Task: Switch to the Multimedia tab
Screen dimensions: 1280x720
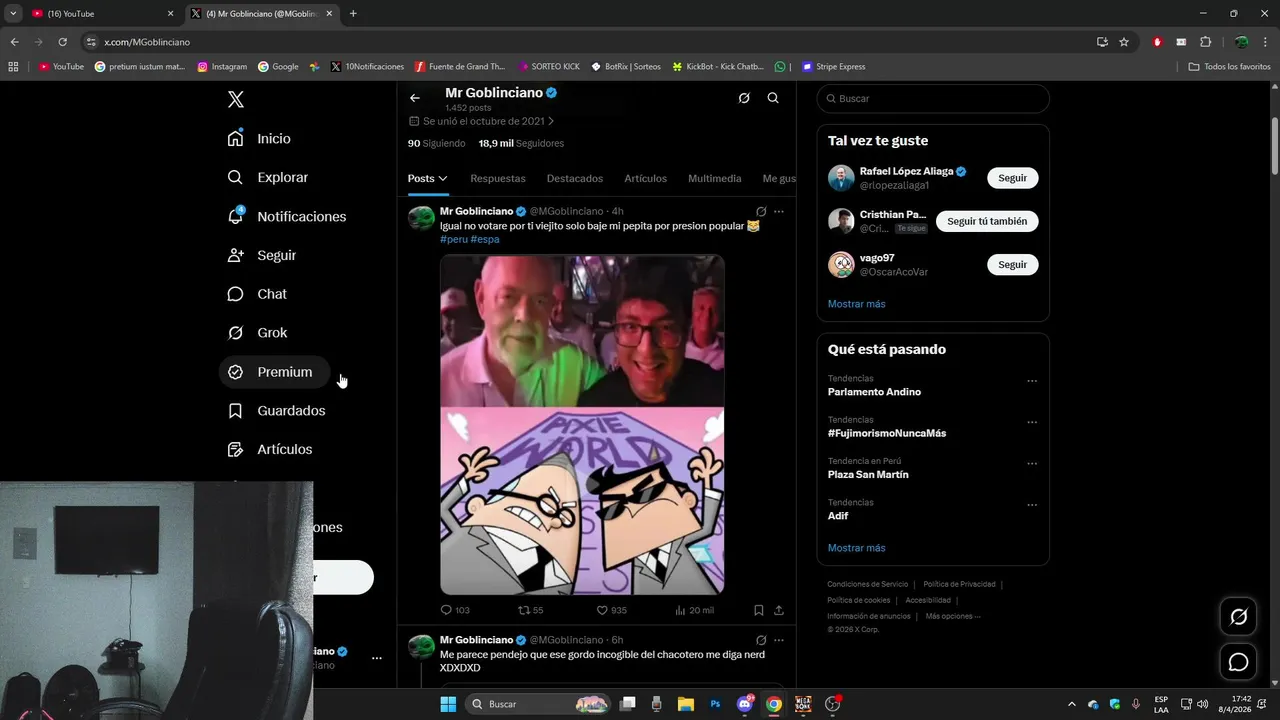Action: tap(715, 179)
